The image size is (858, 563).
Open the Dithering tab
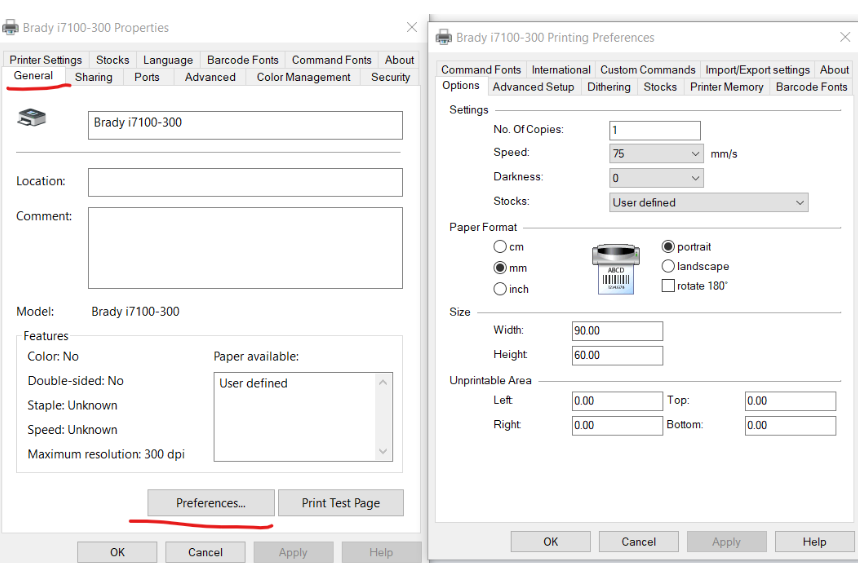608,87
